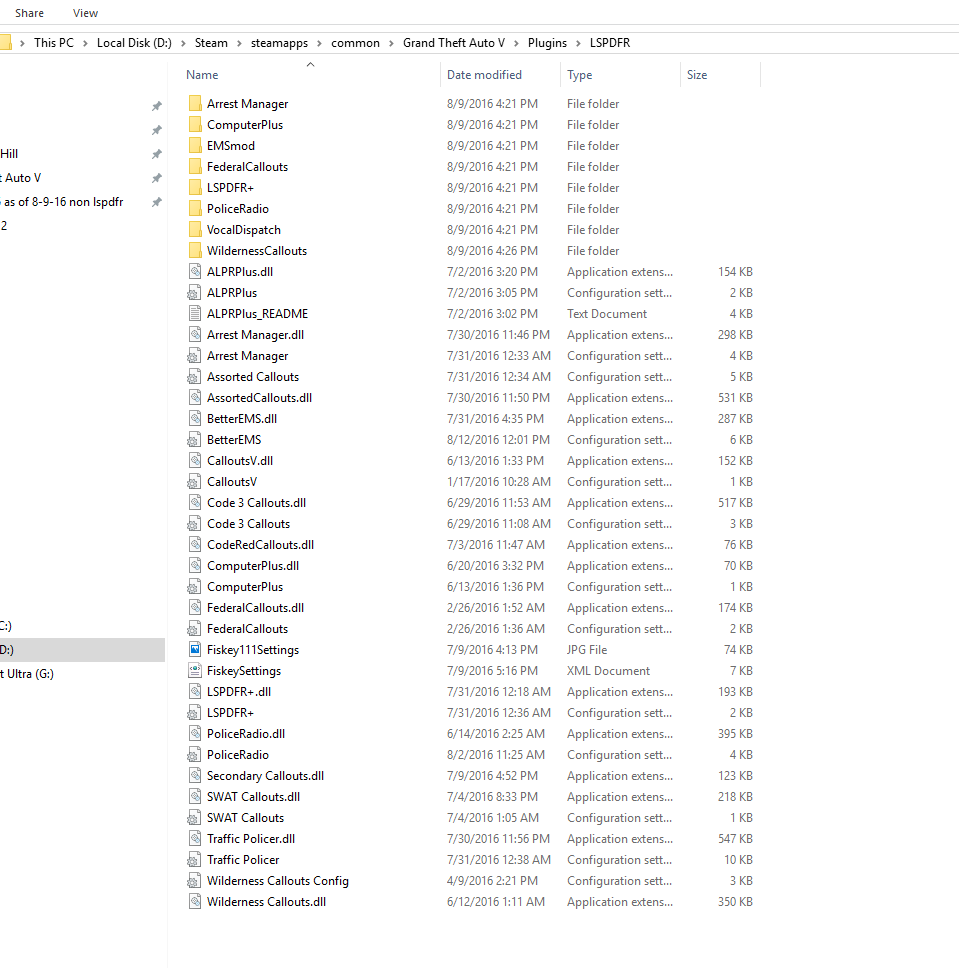Screen dimensions: 959x968
Task: Select the ComputerPlus folder icon
Action: click(x=195, y=124)
